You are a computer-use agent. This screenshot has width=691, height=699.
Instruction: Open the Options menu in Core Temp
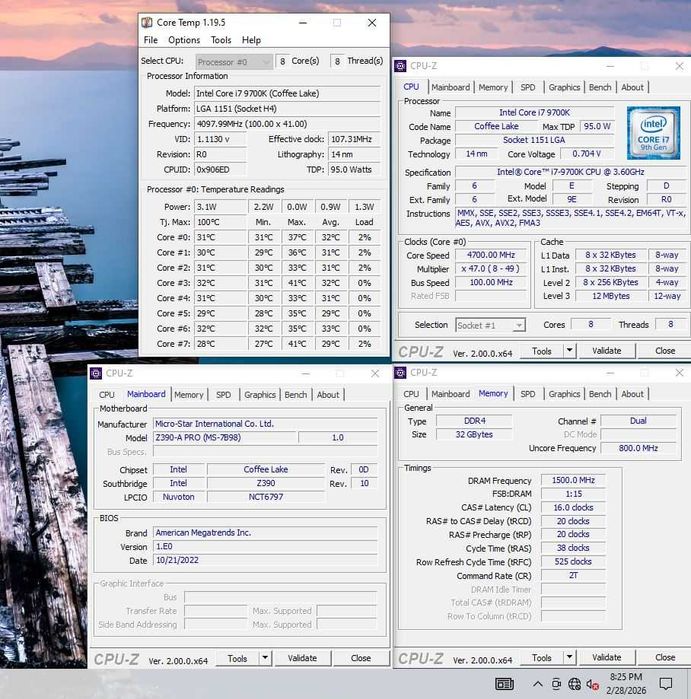point(184,40)
